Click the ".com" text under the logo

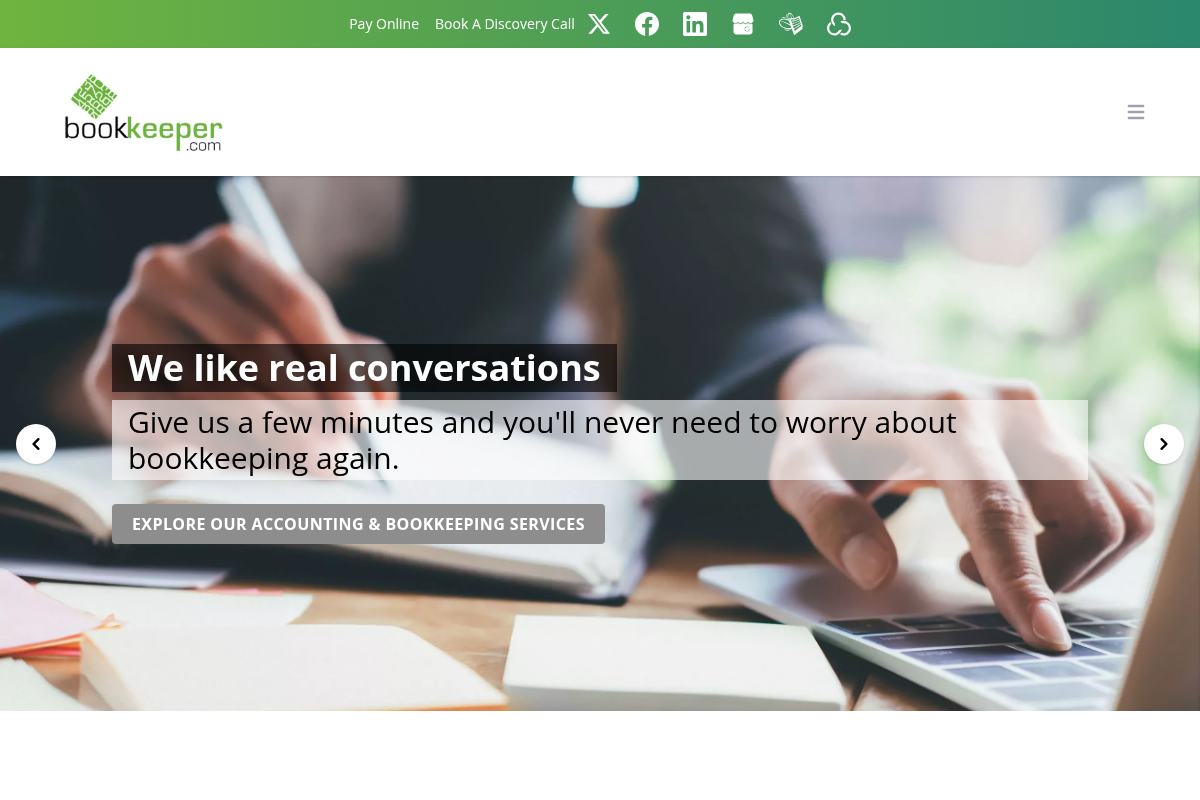(203, 146)
